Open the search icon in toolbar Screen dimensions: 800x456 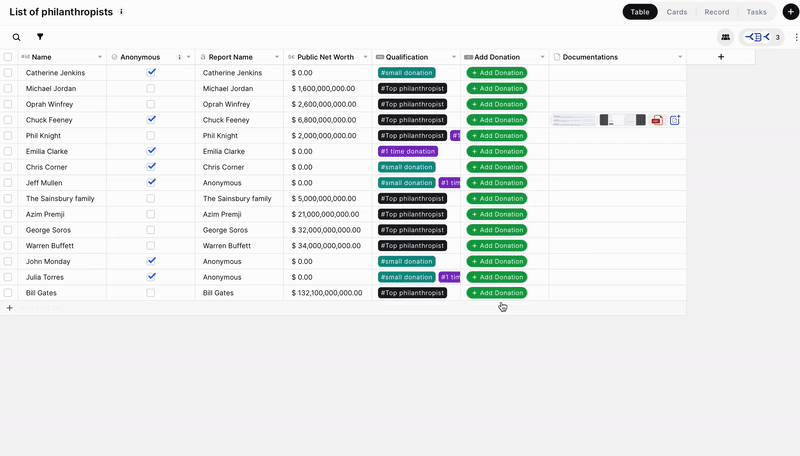[16, 37]
